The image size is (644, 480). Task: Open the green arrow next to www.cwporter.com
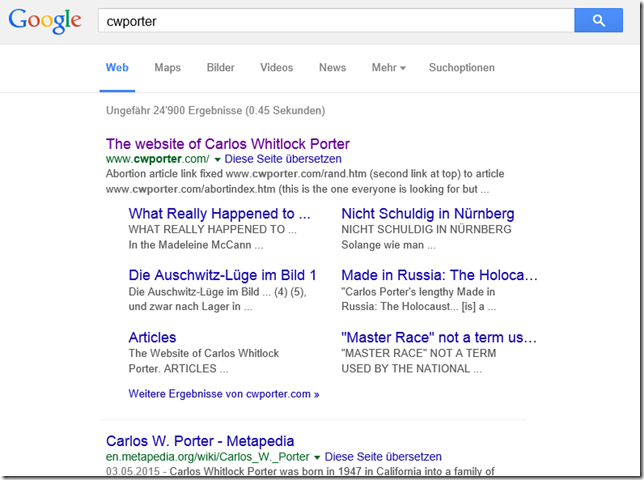point(217,160)
